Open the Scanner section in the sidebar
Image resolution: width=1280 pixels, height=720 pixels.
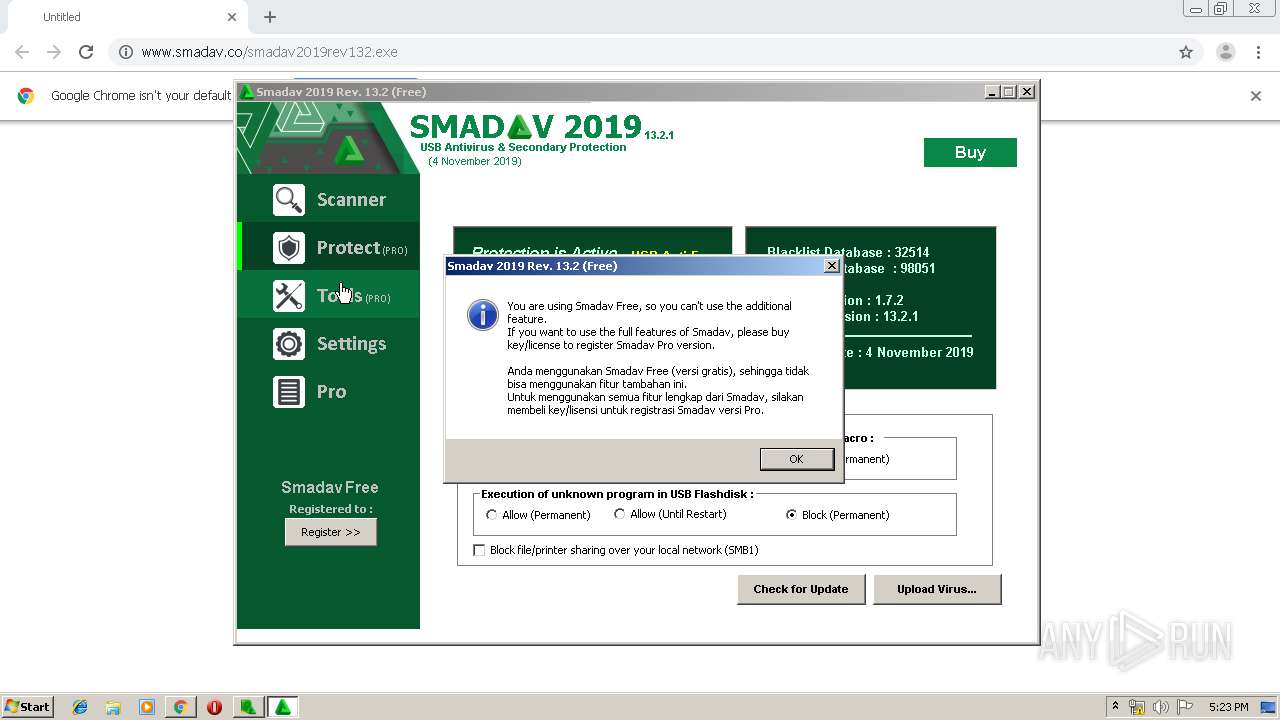tap(328, 199)
